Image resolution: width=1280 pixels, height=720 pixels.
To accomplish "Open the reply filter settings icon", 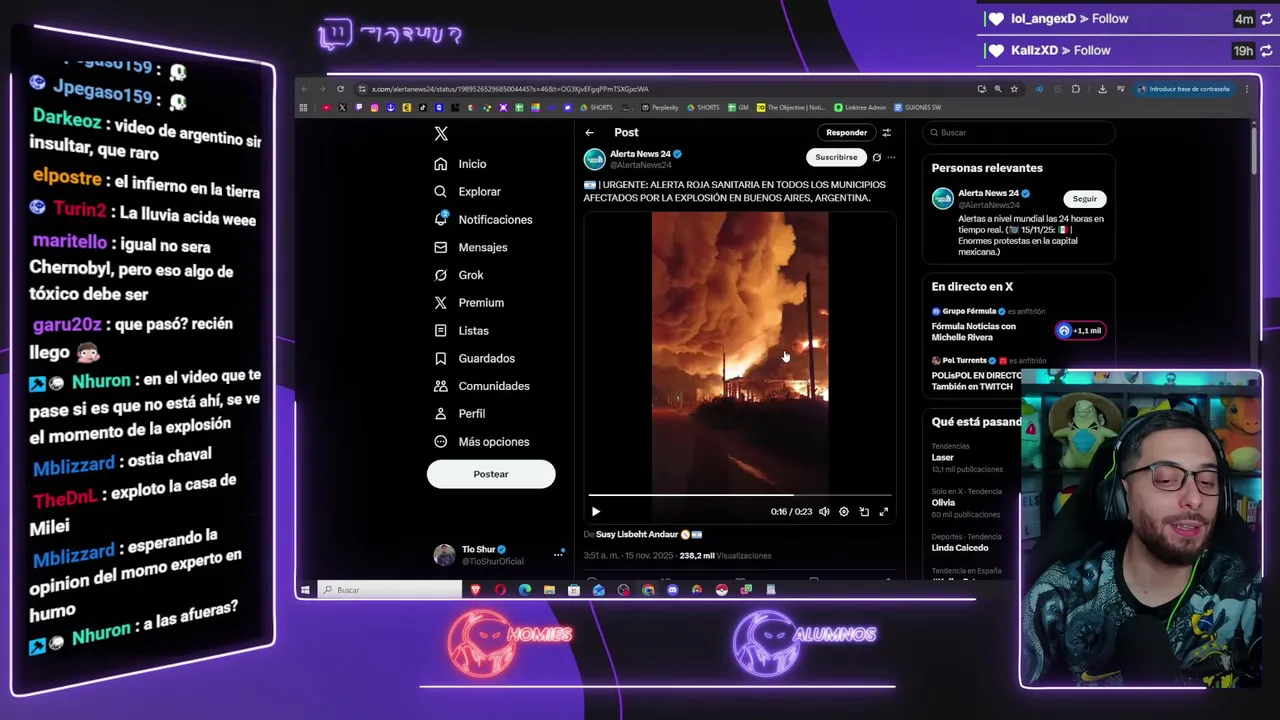I will coord(886,132).
